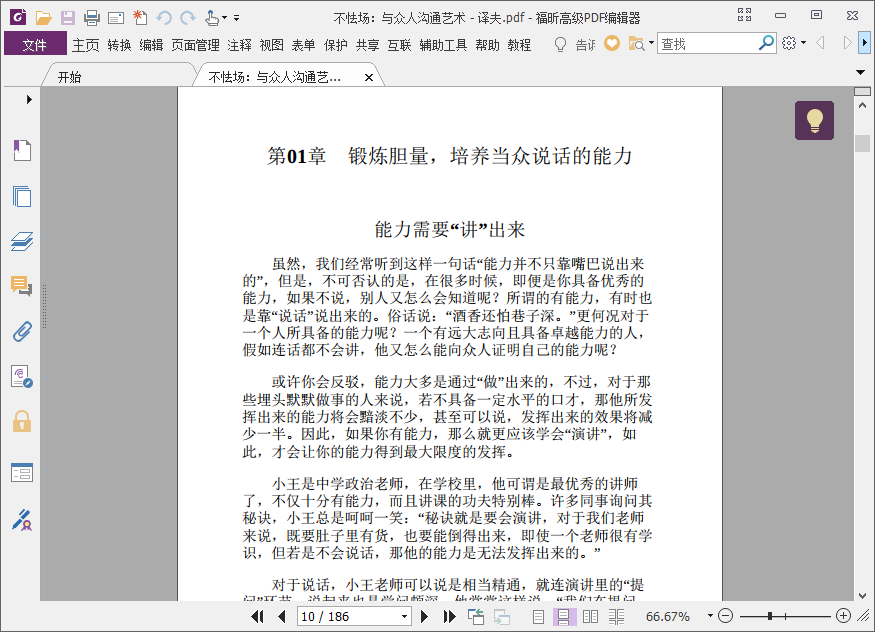Click the magnifier search icon in find box
This screenshot has width=875, height=632.
click(767, 42)
